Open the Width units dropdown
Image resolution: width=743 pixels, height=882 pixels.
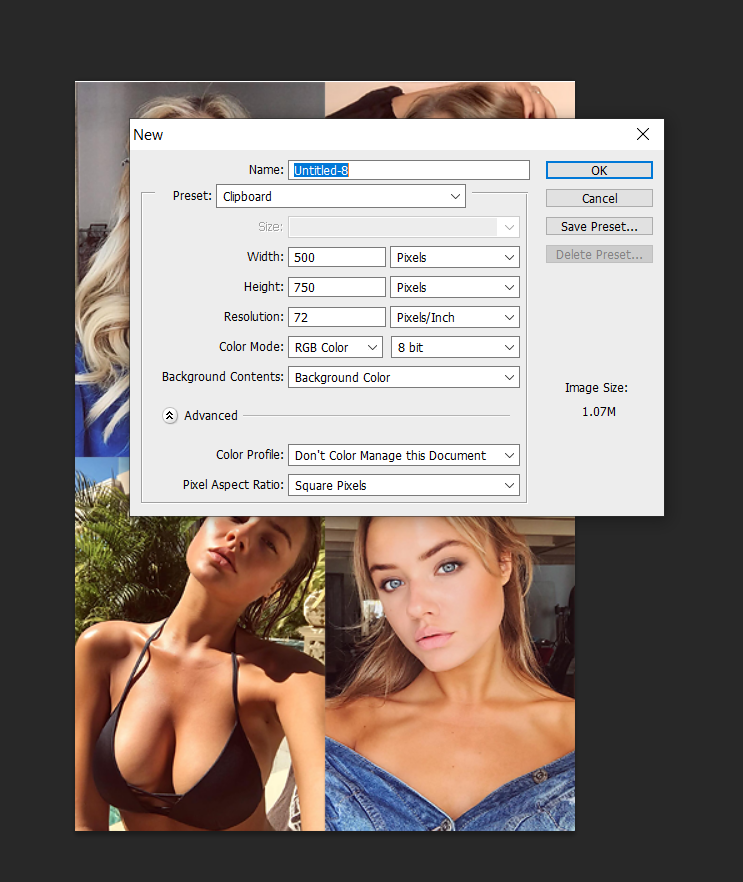(x=455, y=258)
